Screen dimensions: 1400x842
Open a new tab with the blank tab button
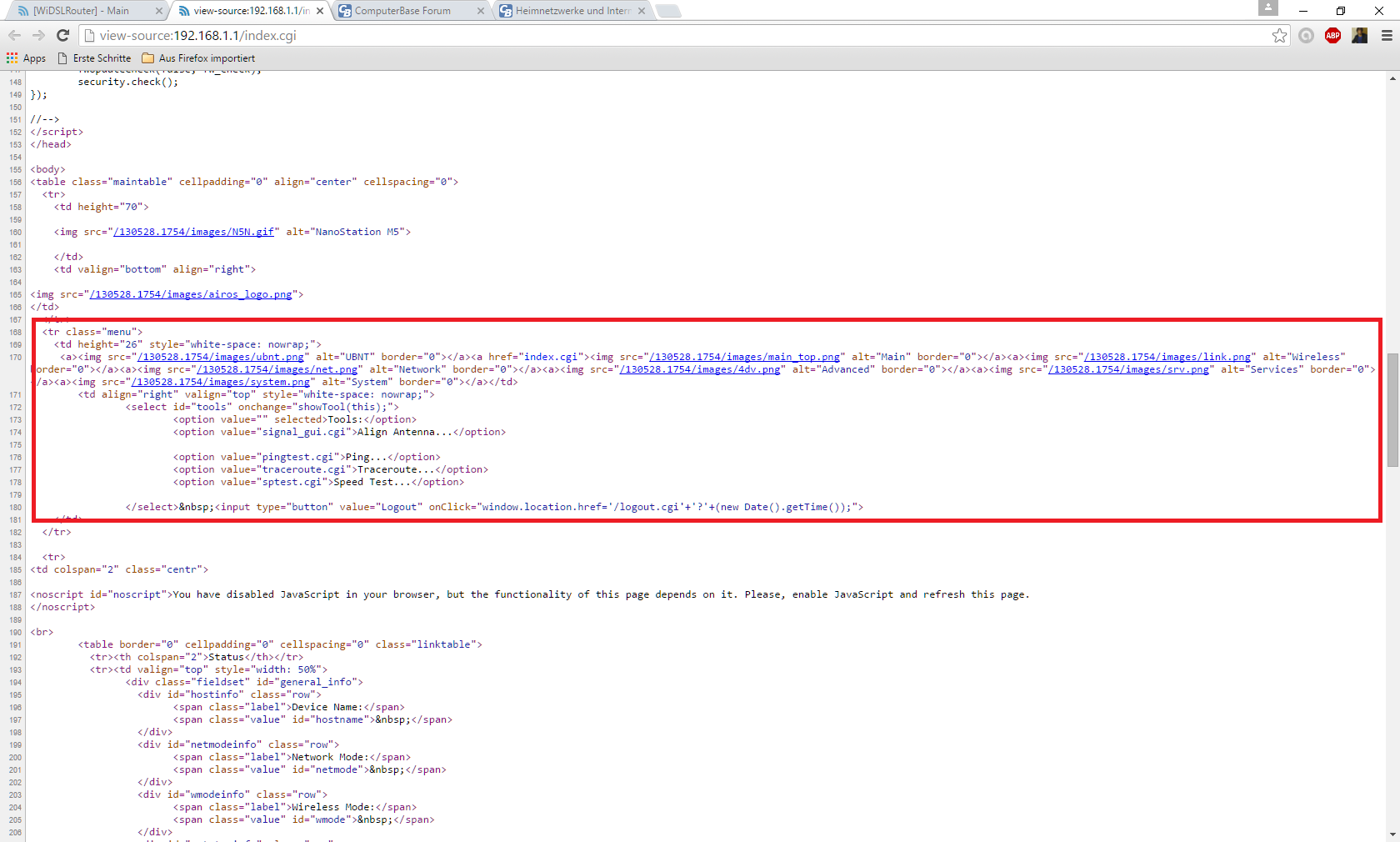pyautogui.click(x=668, y=11)
